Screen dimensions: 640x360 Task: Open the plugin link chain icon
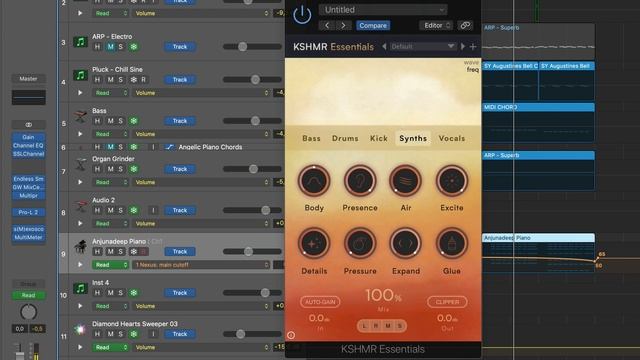tap(465, 25)
